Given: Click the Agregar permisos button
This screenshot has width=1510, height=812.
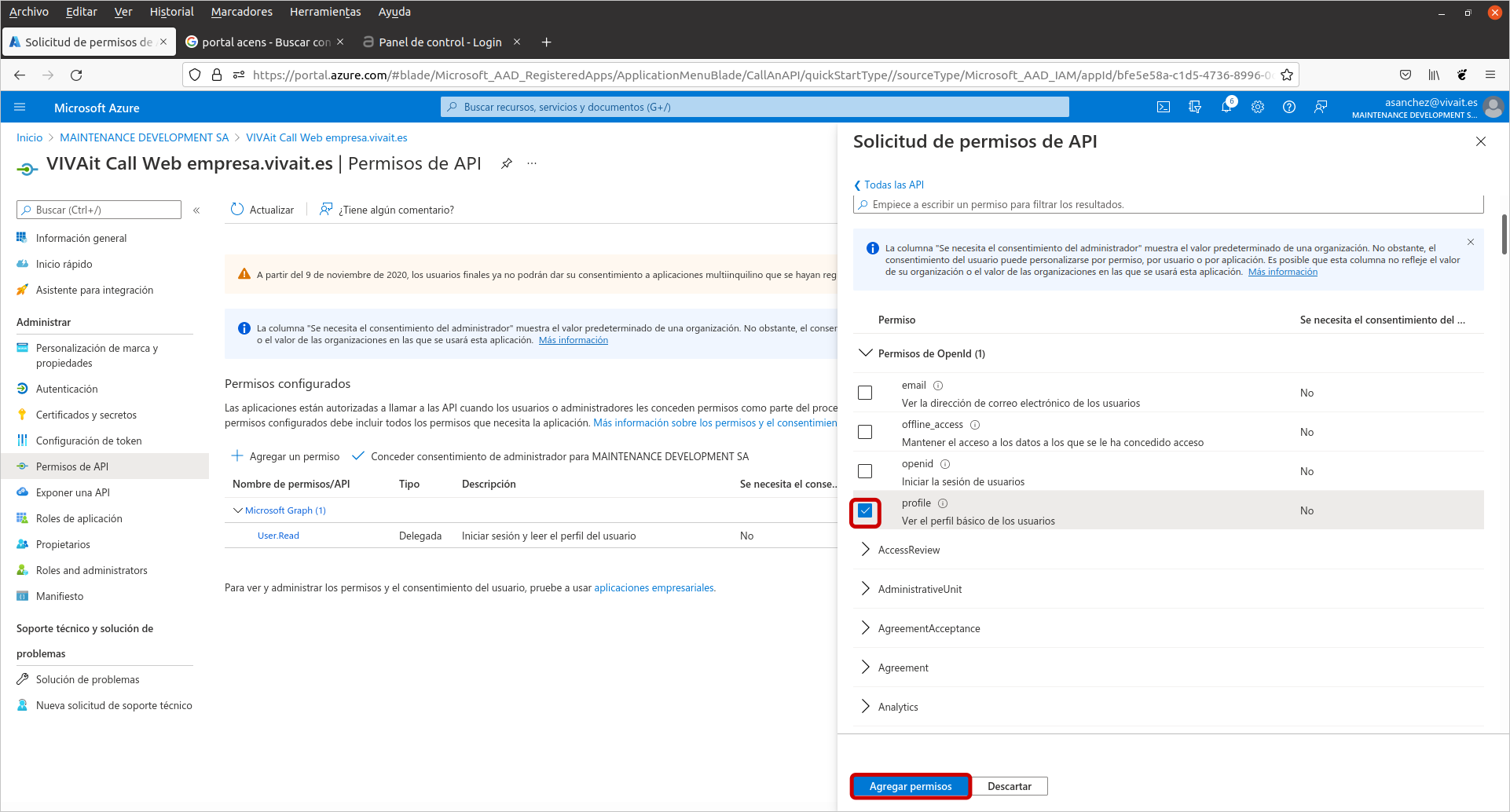Looking at the screenshot, I should (x=911, y=786).
